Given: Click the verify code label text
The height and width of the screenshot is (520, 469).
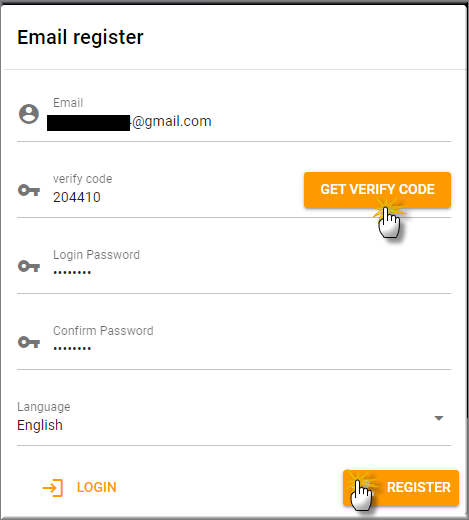Looking at the screenshot, I should pos(83,179).
